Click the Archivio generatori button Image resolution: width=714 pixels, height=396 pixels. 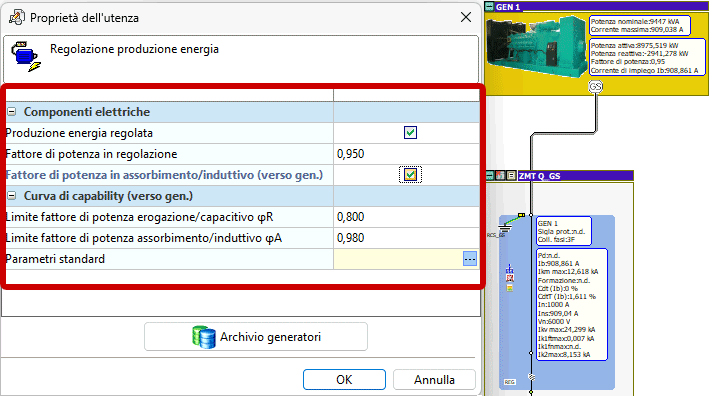pos(256,337)
